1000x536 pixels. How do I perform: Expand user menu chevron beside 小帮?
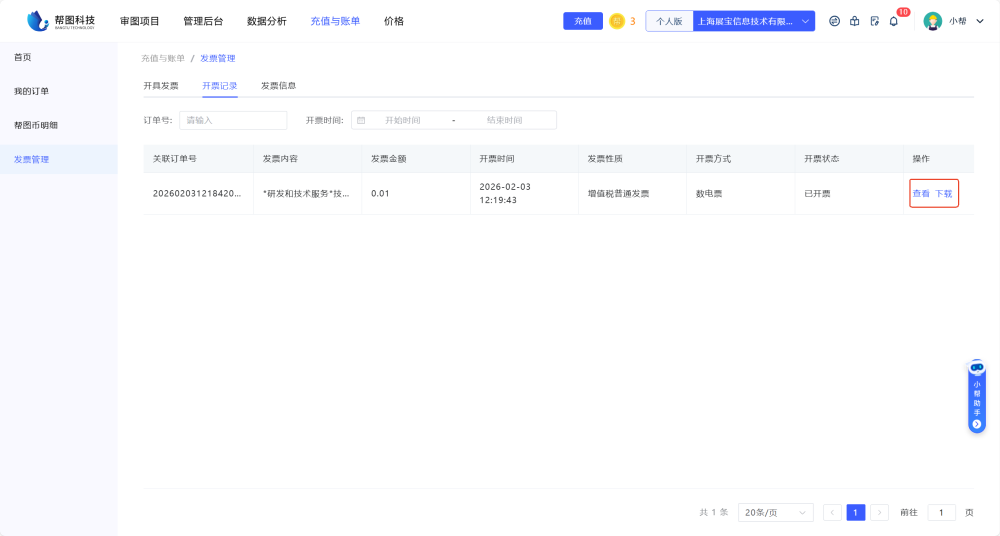(980, 21)
